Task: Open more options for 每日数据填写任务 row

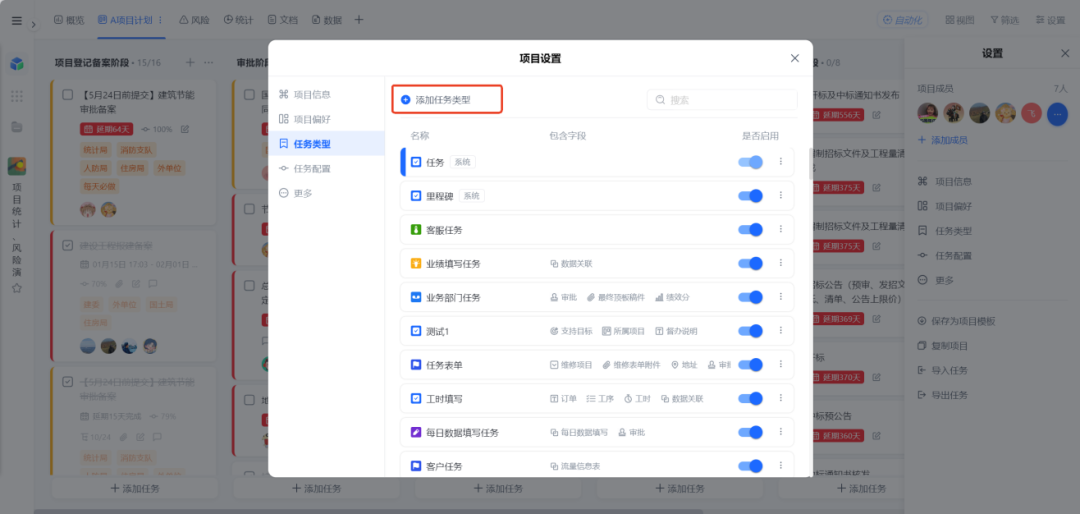Action: click(780, 432)
